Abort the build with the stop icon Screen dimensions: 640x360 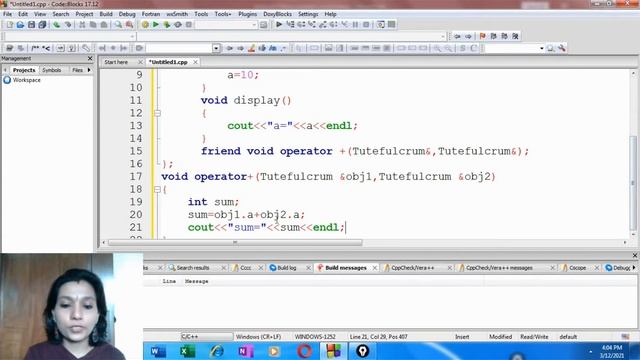[x=189, y=25]
